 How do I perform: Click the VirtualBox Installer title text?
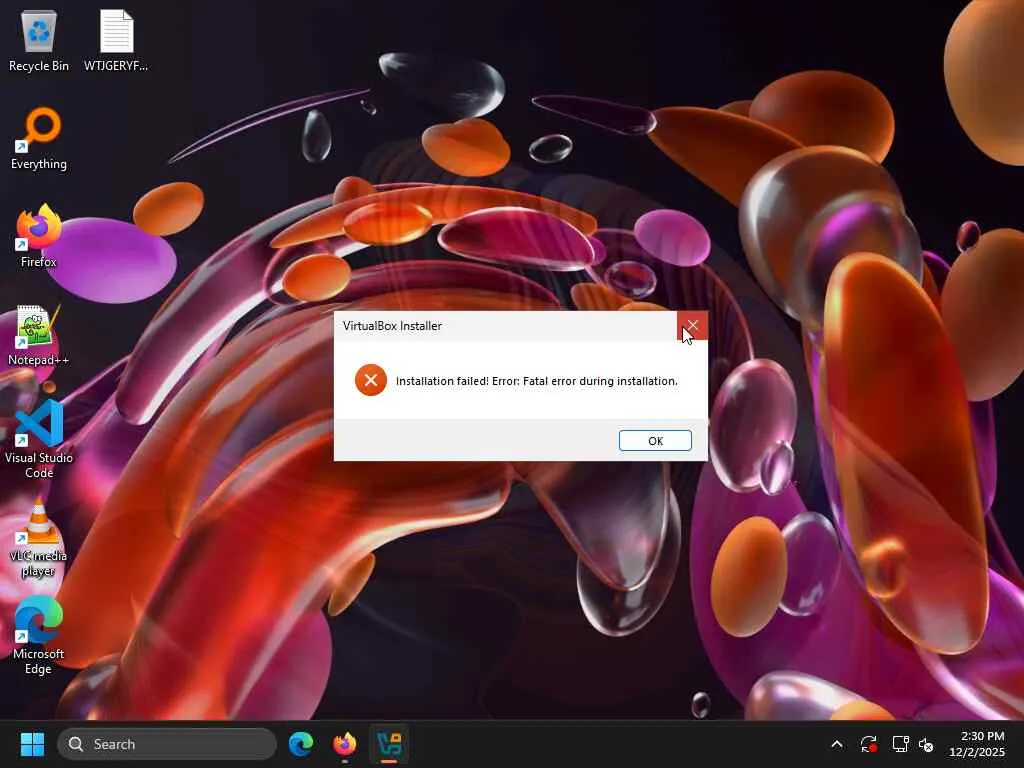click(x=392, y=326)
